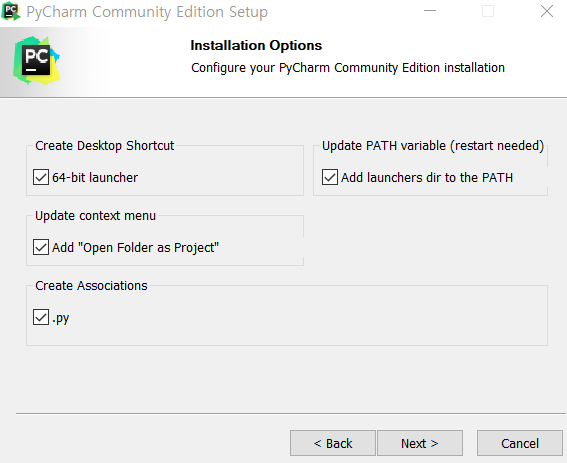Screen dimensions: 567x463
Task: Disable the .py file association checkbox
Action: tap(41, 317)
